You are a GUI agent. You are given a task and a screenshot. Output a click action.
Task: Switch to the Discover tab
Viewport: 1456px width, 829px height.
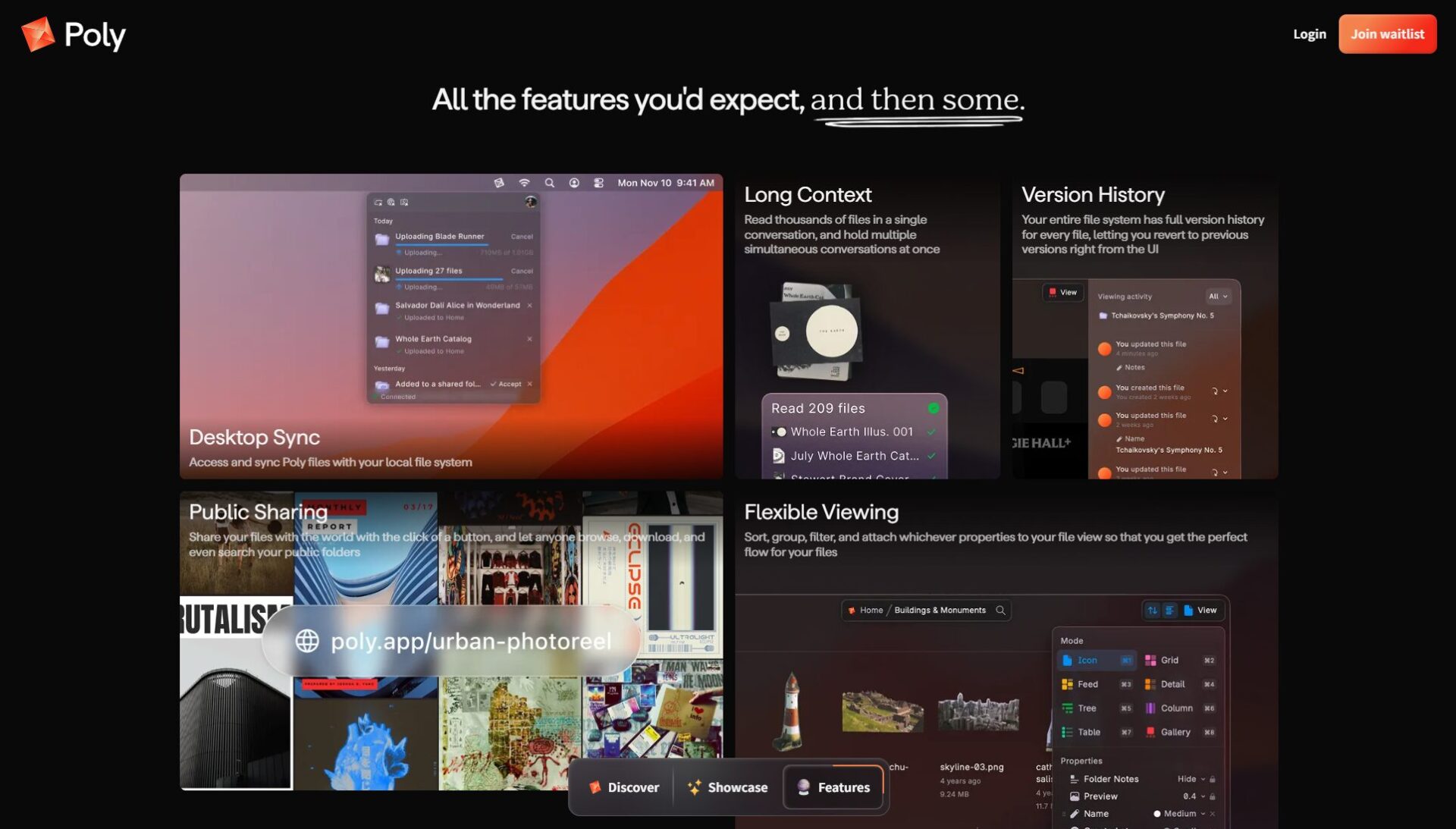coord(624,787)
